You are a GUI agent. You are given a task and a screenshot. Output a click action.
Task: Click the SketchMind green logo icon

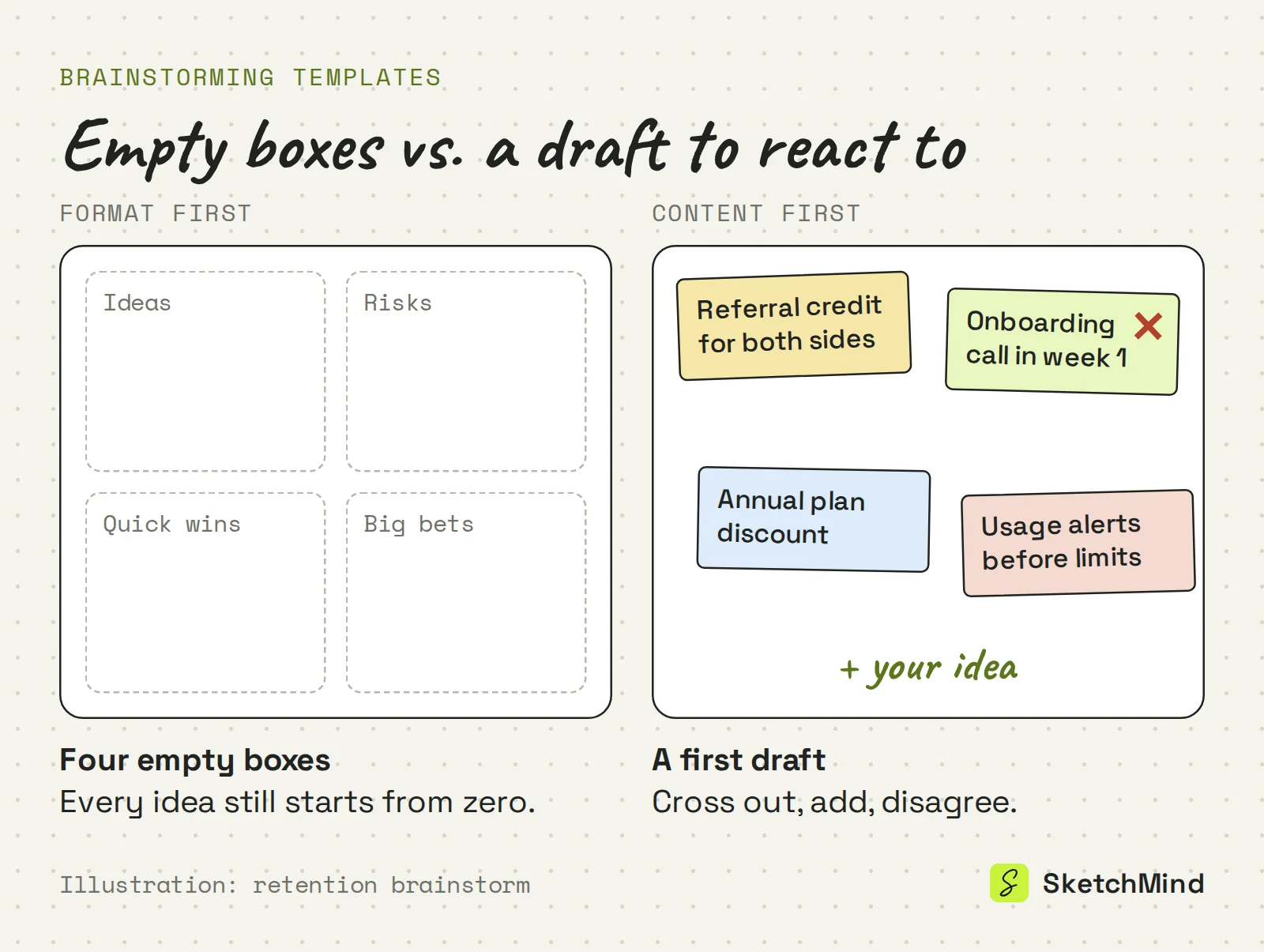1009,882
